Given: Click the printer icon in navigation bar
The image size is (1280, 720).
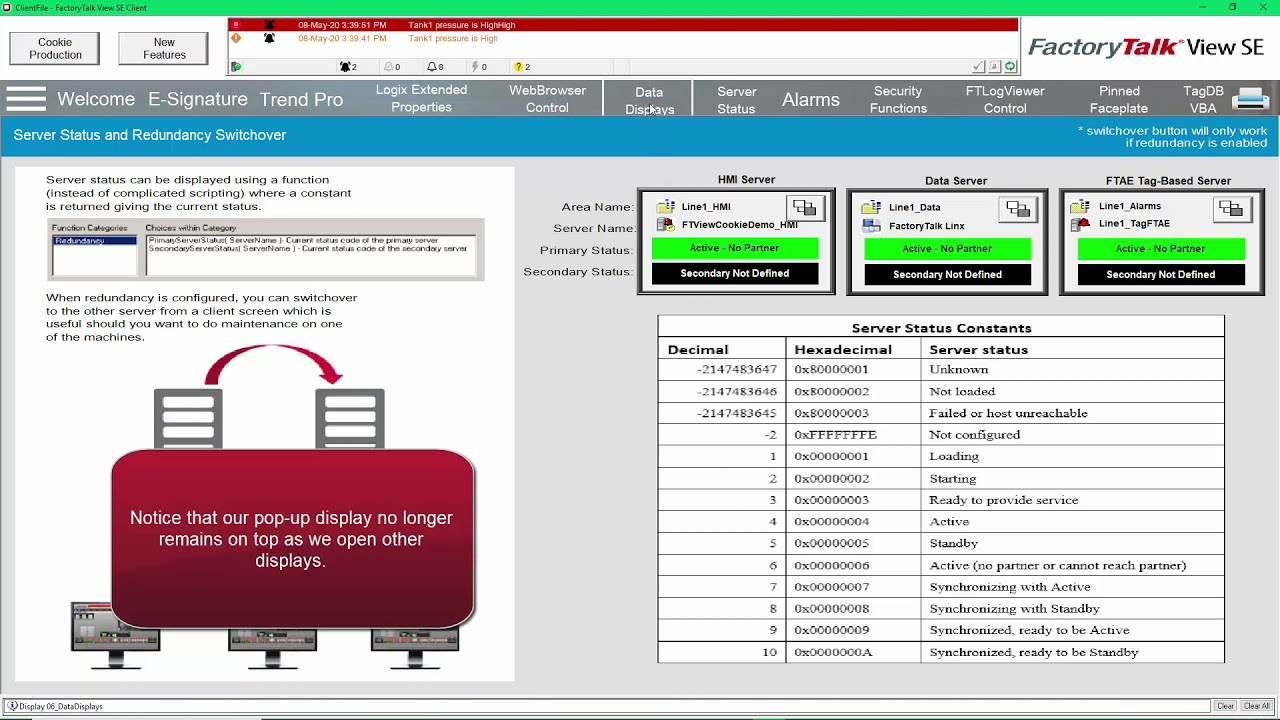Looking at the screenshot, I should pos(1250,99).
